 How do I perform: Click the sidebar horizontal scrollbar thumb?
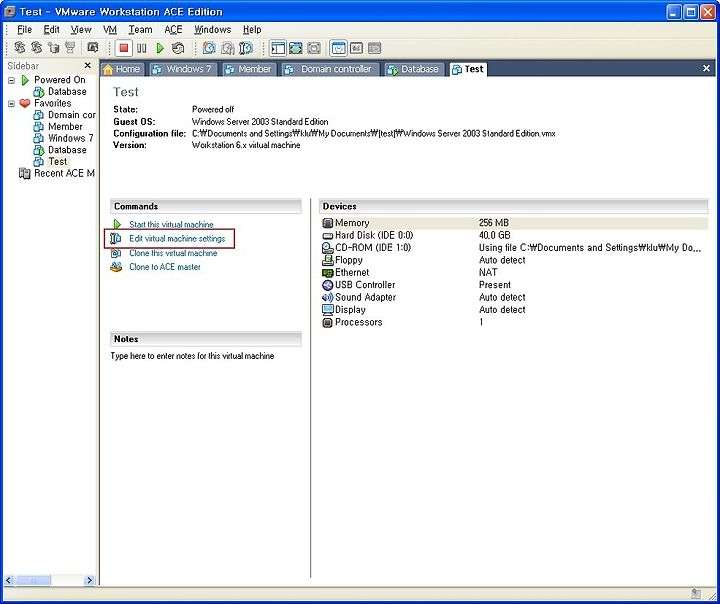click(33, 581)
